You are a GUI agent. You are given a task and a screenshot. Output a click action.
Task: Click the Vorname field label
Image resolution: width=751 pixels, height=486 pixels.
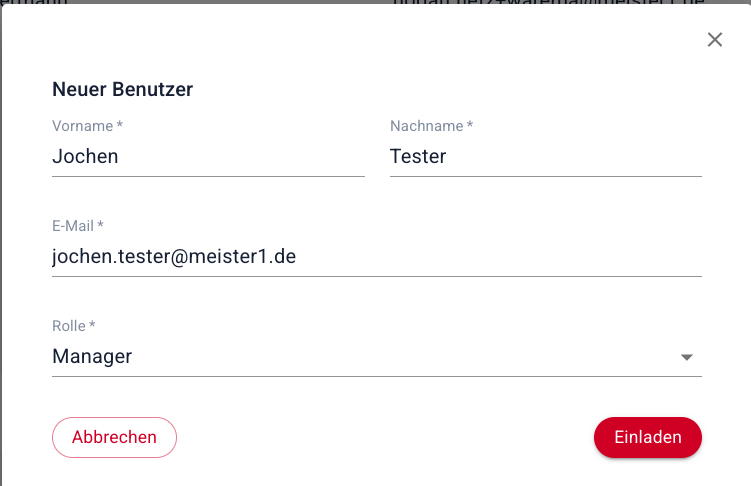coord(87,126)
